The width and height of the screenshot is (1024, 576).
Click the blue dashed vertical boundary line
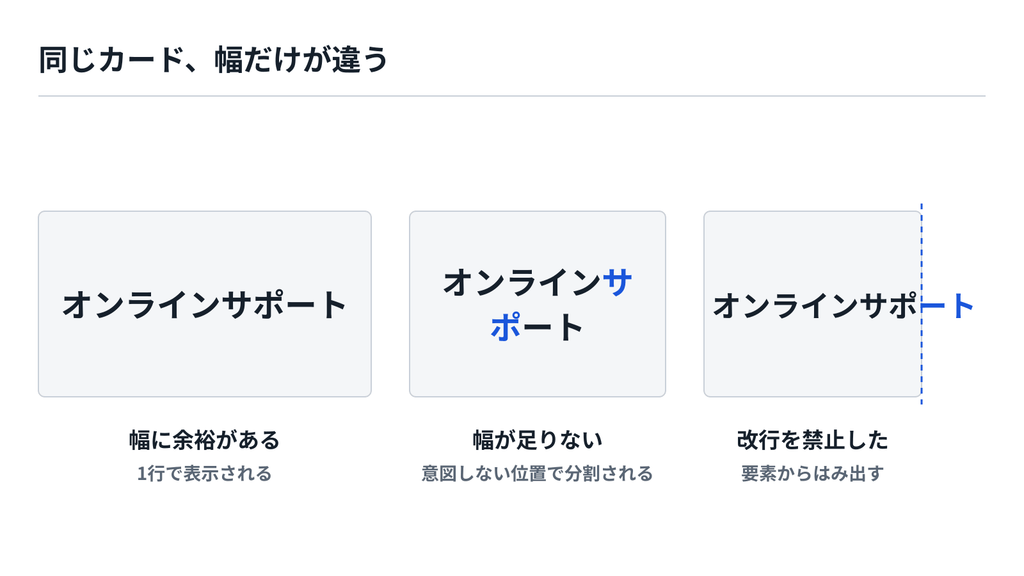click(921, 304)
